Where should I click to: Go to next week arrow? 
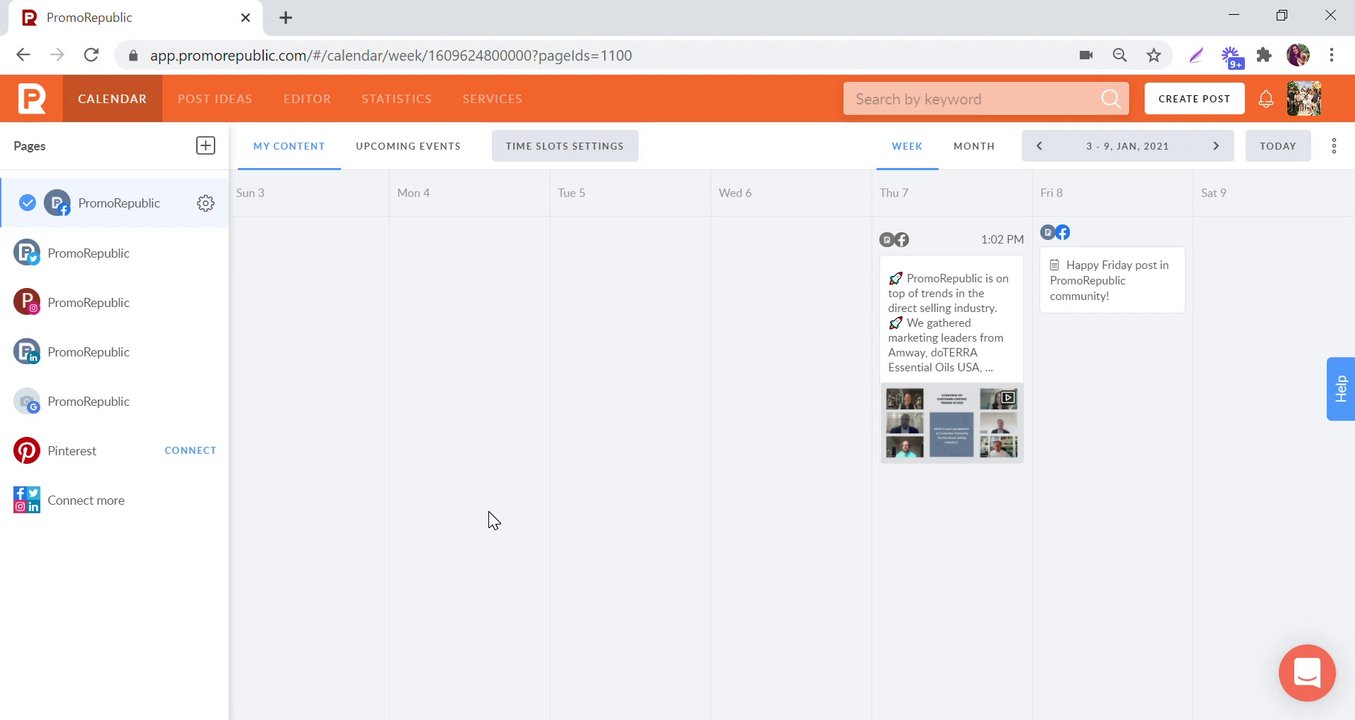click(1216, 146)
